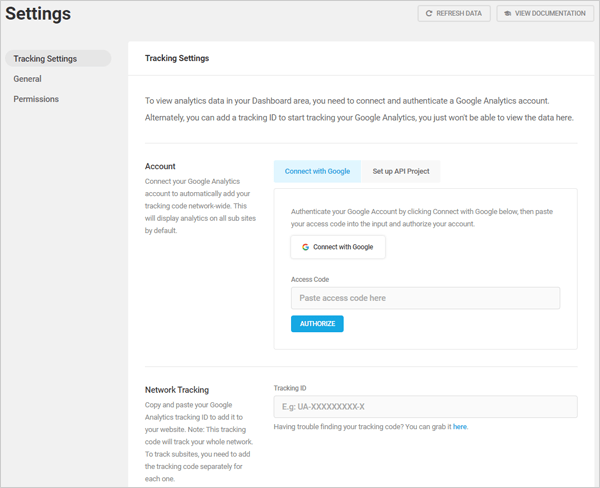This screenshot has width=600, height=488.
Task: Open the General settings section
Action: (28, 79)
